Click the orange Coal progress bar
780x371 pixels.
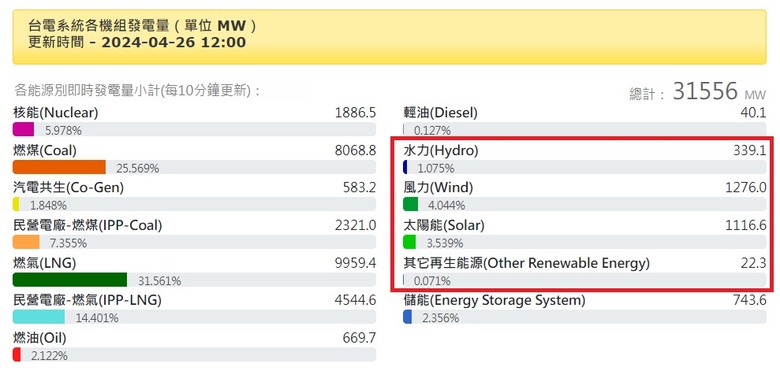pos(59,167)
